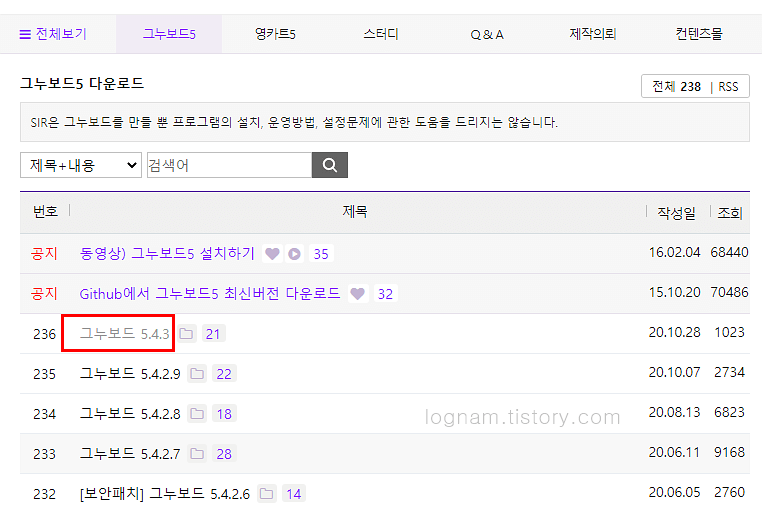Click the 그누보드5 다운로드 page heading
The image size is (762, 509).
click(x=82, y=83)
